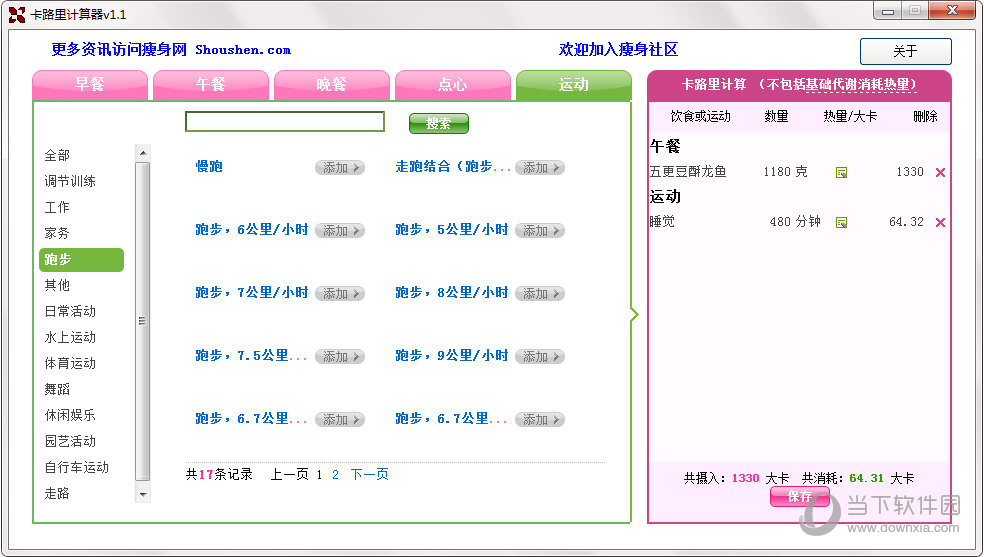Viewport: 984px width, 557px height.
Task: Collapse panel using green arrow handle
Action: [634, 314]
